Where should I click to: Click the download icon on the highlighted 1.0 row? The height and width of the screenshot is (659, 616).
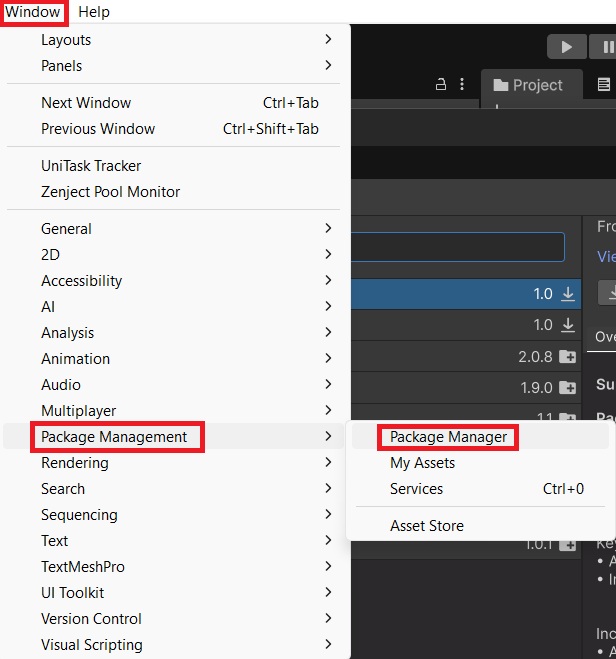point(568,294)
